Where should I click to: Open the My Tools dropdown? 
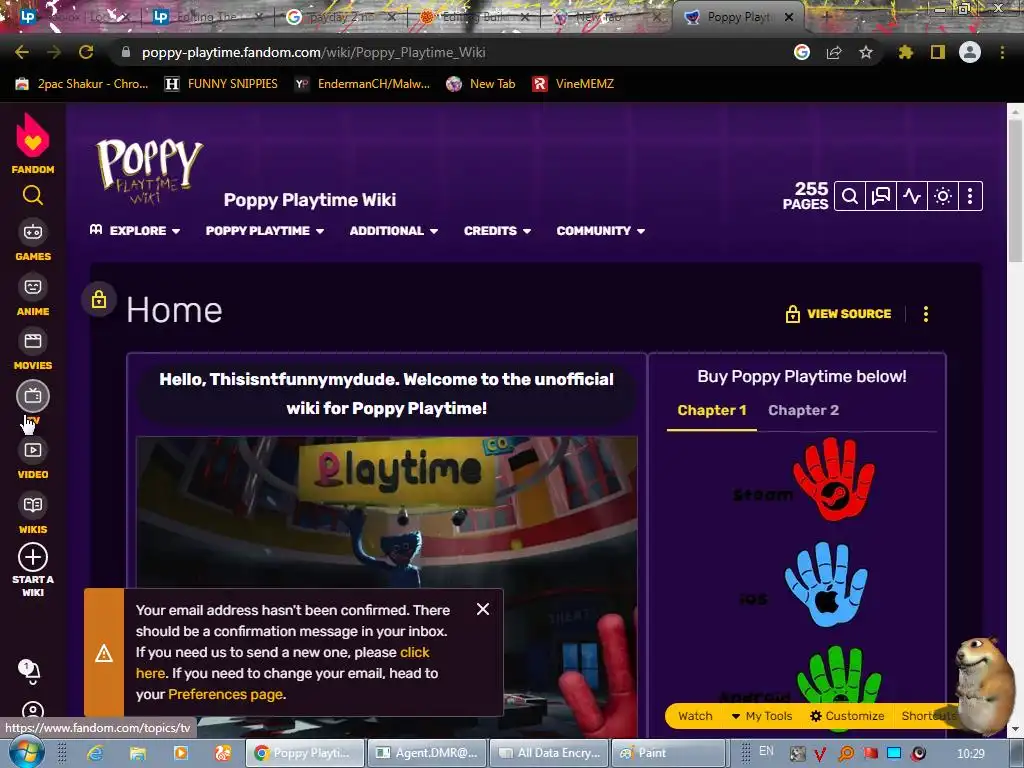point(761,716)
